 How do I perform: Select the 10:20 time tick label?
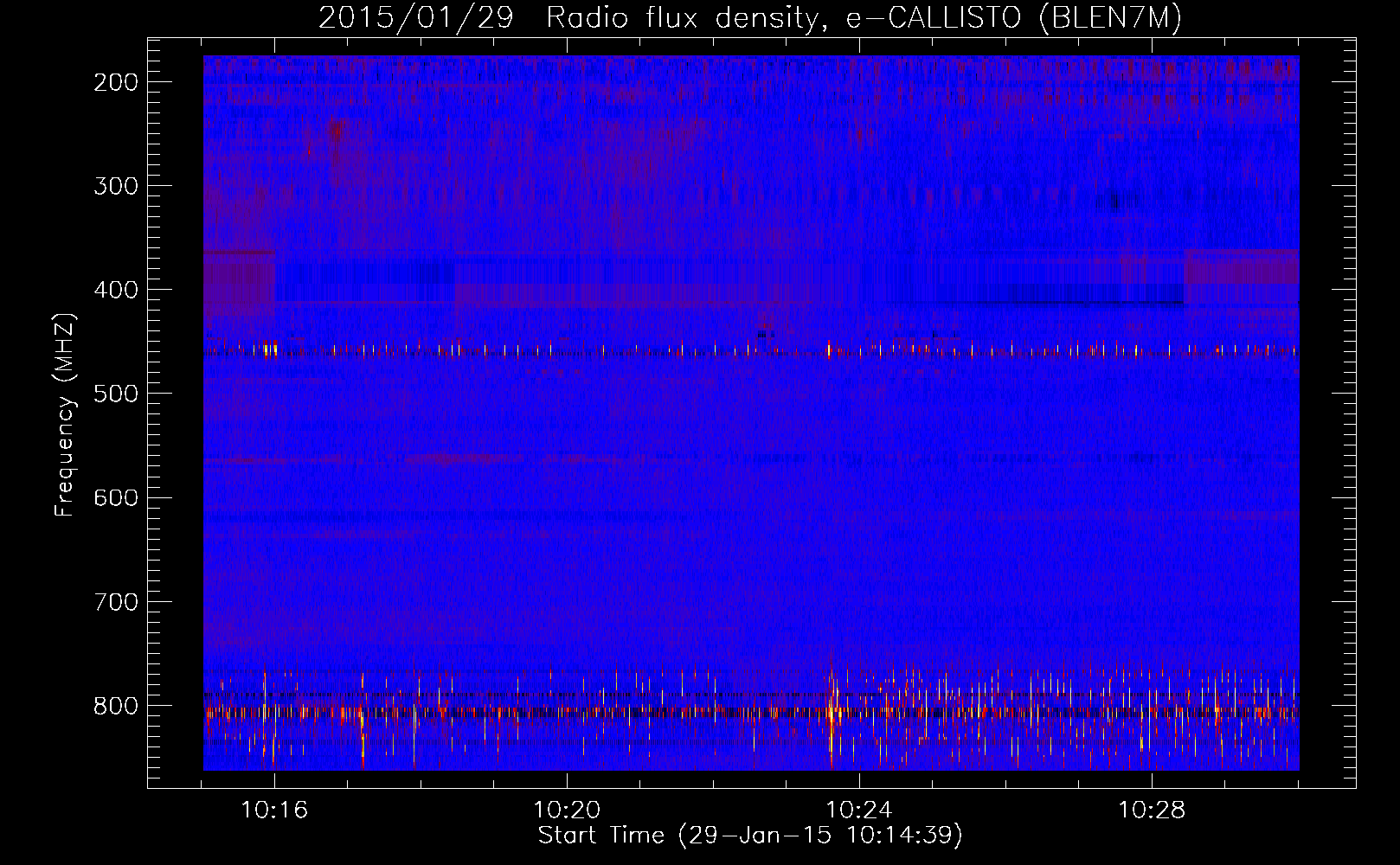pos(567,810)
